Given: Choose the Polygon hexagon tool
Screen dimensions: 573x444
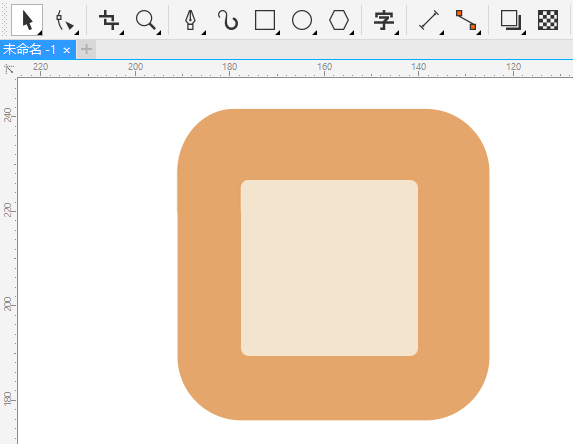Looking at the screenshot, I should click(x=339, y=20).
